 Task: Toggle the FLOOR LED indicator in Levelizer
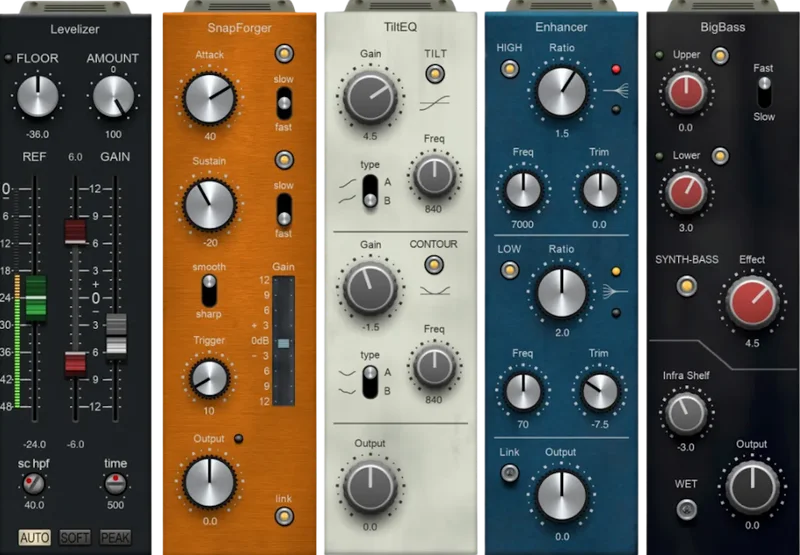(8, 58)
